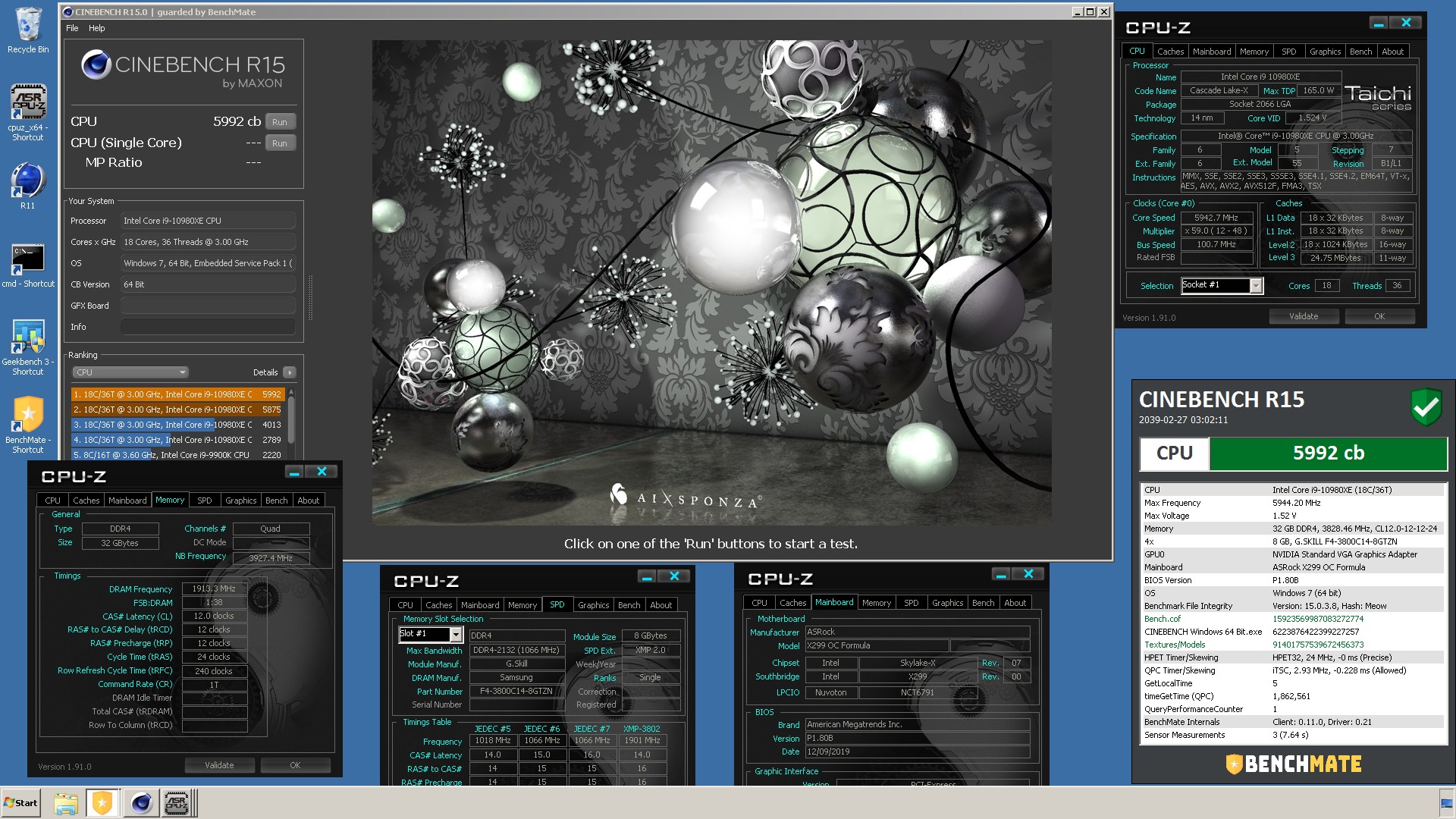Image resolution: width=1456 pixels, height=819 pixels.
Task: Click Validate in CPU-Z Memory window
Action: (x=219, y=765)
